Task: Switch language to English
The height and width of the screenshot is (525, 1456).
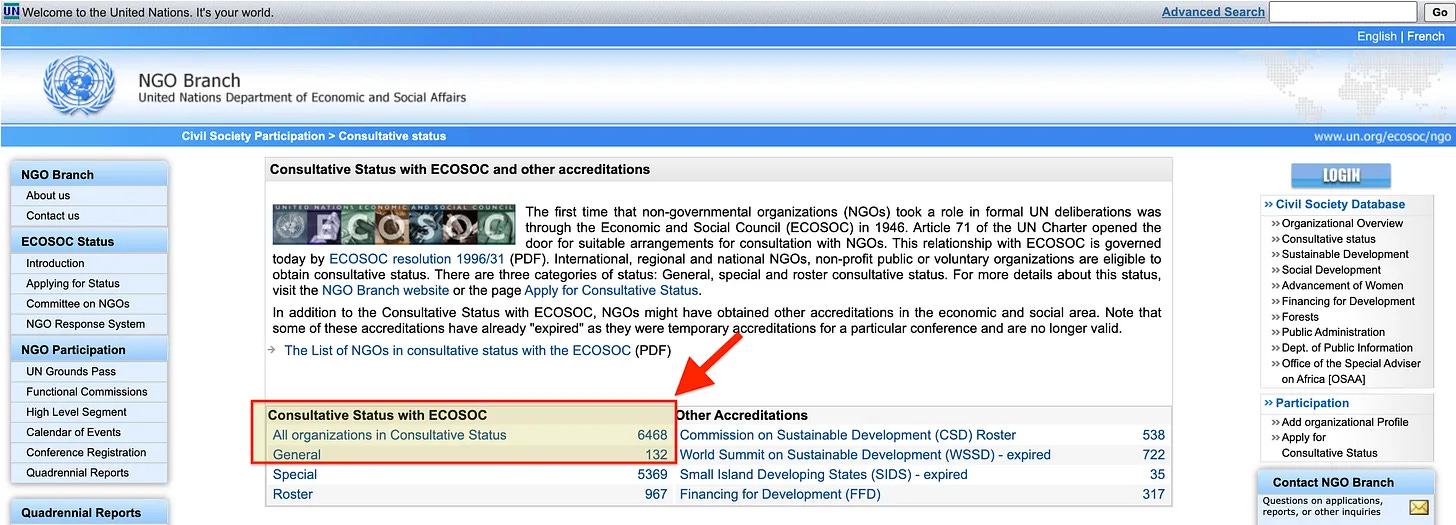Action: 1377,36
